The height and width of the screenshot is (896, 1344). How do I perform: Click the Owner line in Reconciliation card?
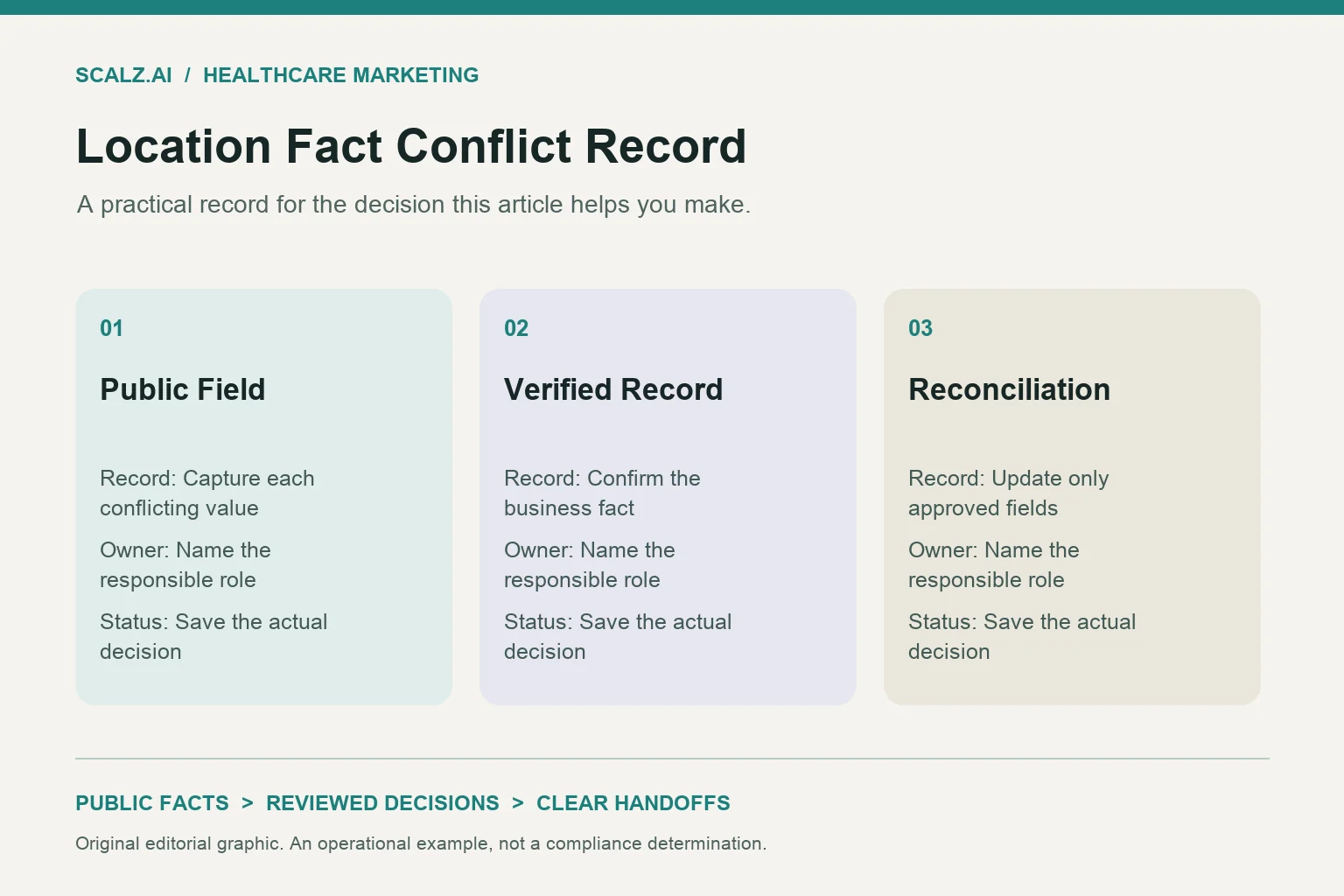click(994, 565)
